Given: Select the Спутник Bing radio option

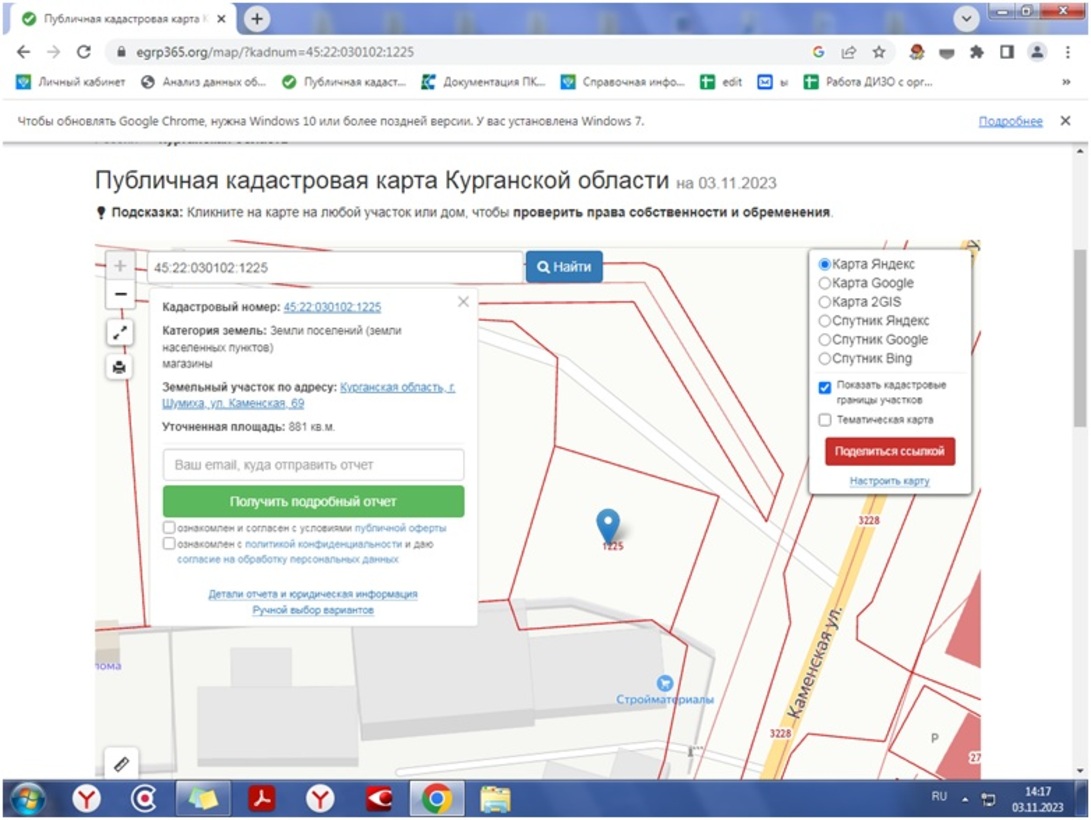Looking at the screenshot, I should point(825,358).
